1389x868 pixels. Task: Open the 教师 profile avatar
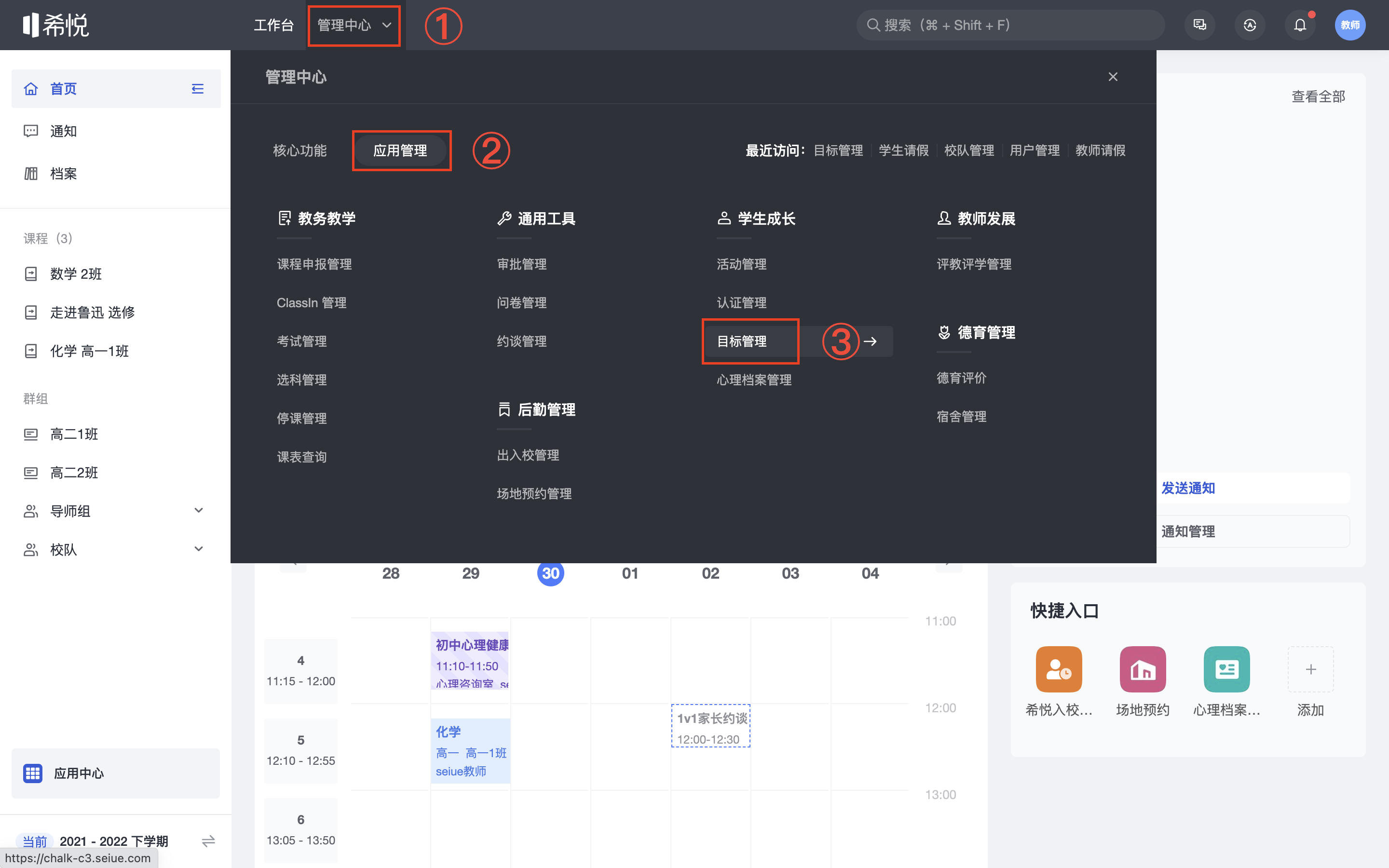pos(1350,25)
